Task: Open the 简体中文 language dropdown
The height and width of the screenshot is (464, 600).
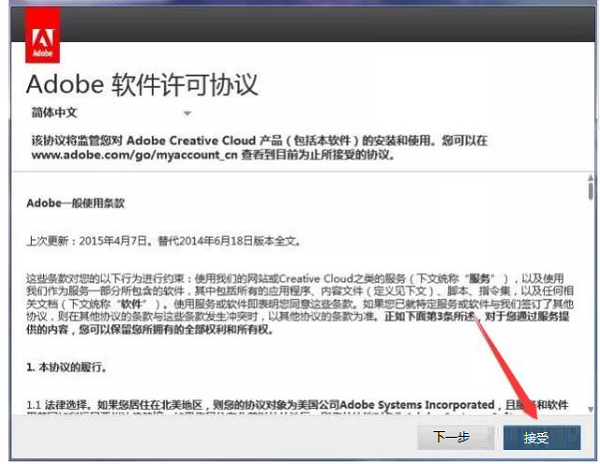Action: 111,113
